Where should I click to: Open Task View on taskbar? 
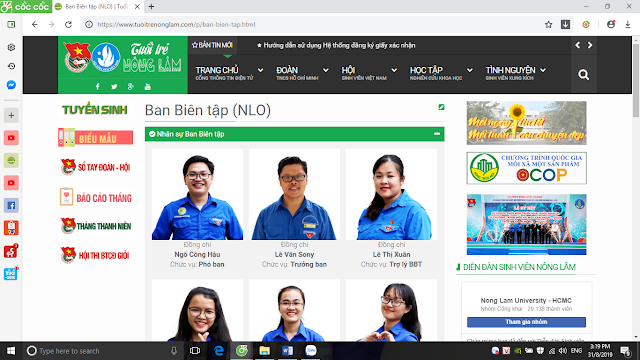[x=195, y=351]
